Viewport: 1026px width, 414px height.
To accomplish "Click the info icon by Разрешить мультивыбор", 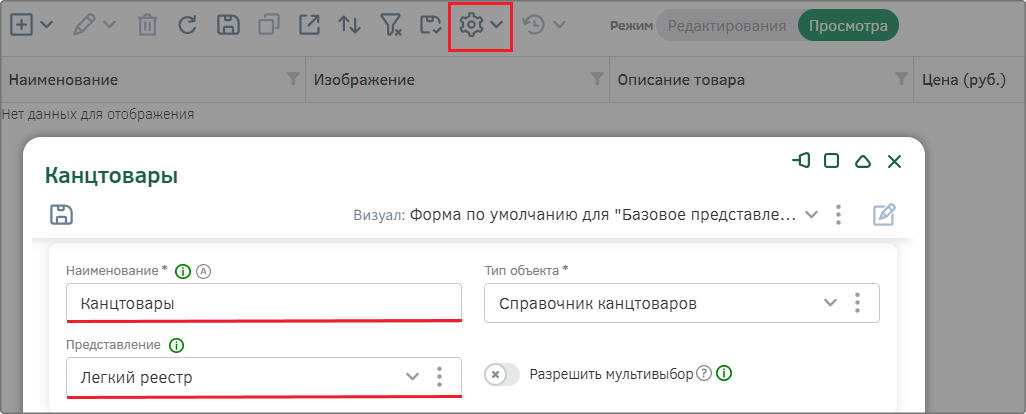I will click(724, 374).
